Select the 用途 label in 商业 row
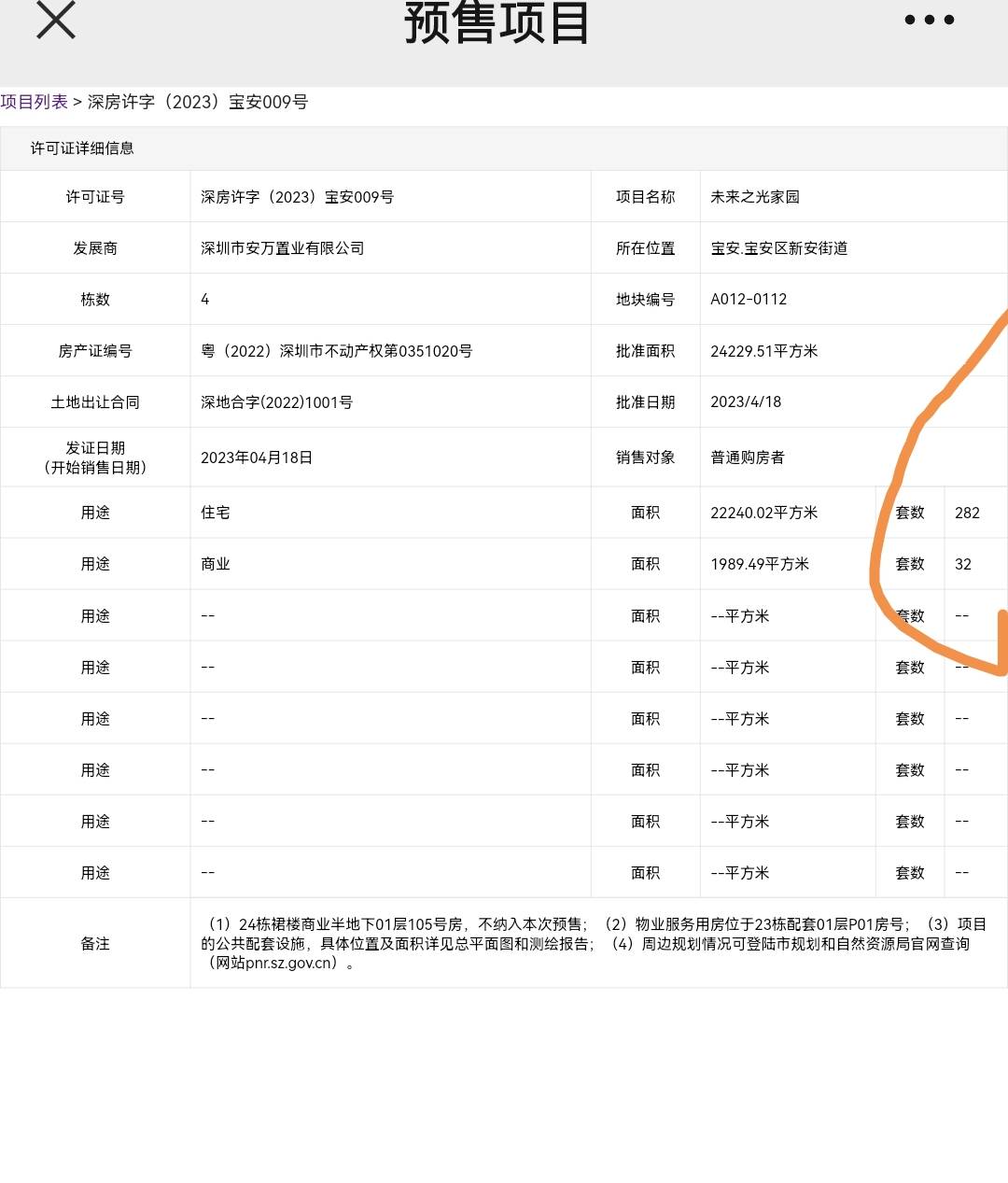 (x=95, y=564)
